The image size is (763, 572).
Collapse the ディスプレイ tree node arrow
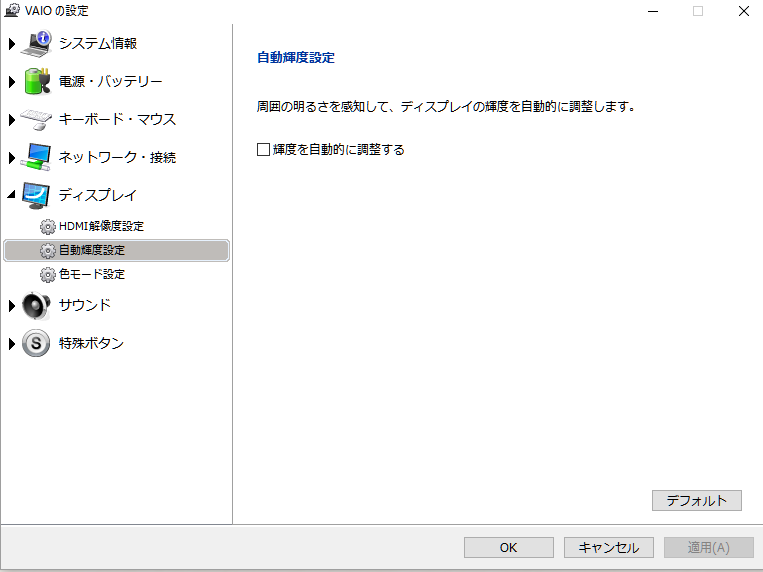(x=12, y=195)
